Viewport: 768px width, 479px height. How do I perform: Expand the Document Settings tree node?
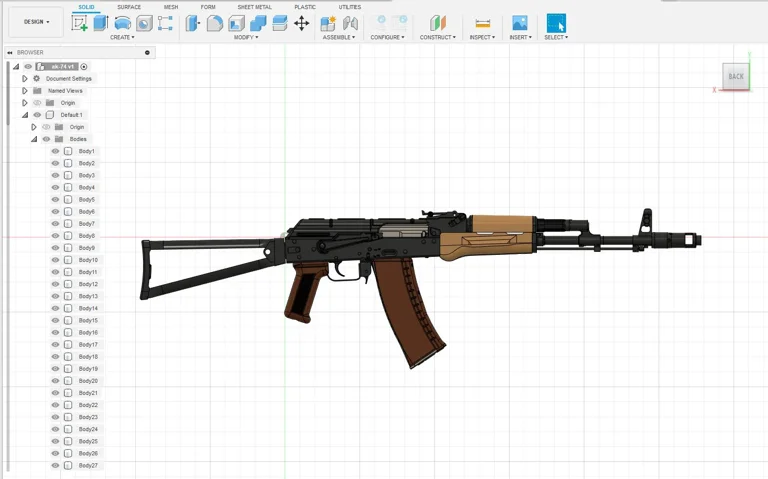point(25,78)
